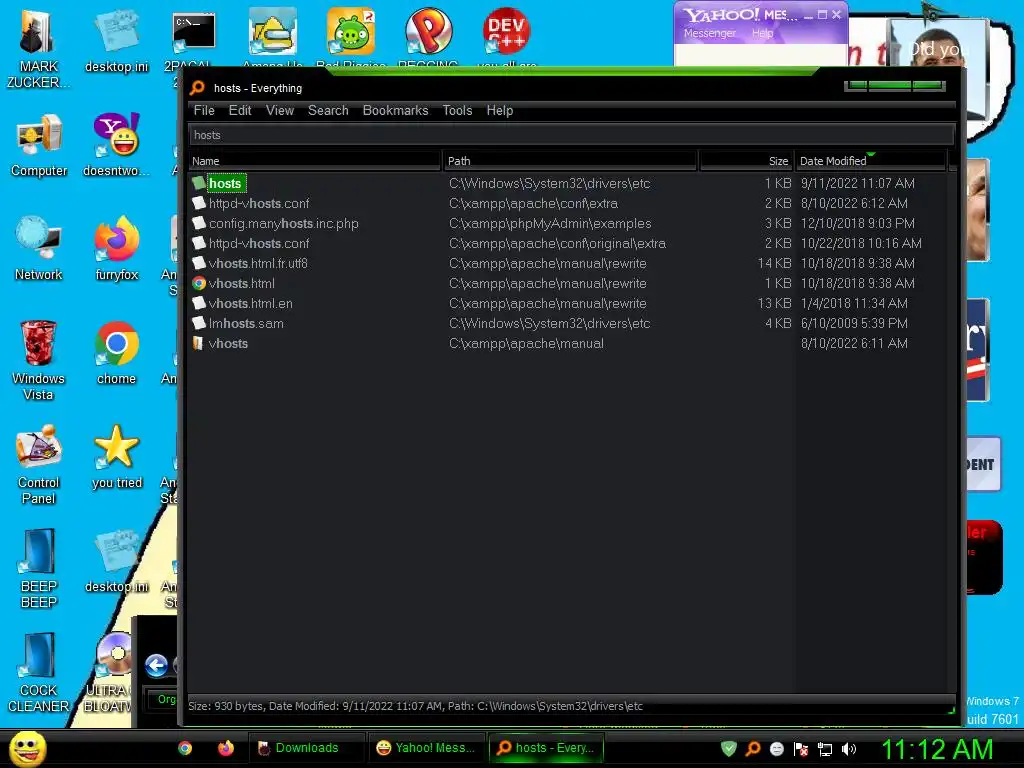Image resolution: width=1024 pixels, height=768 pixels.
Task: Open the Control Panel desktop icon
Action: point(39,465)
